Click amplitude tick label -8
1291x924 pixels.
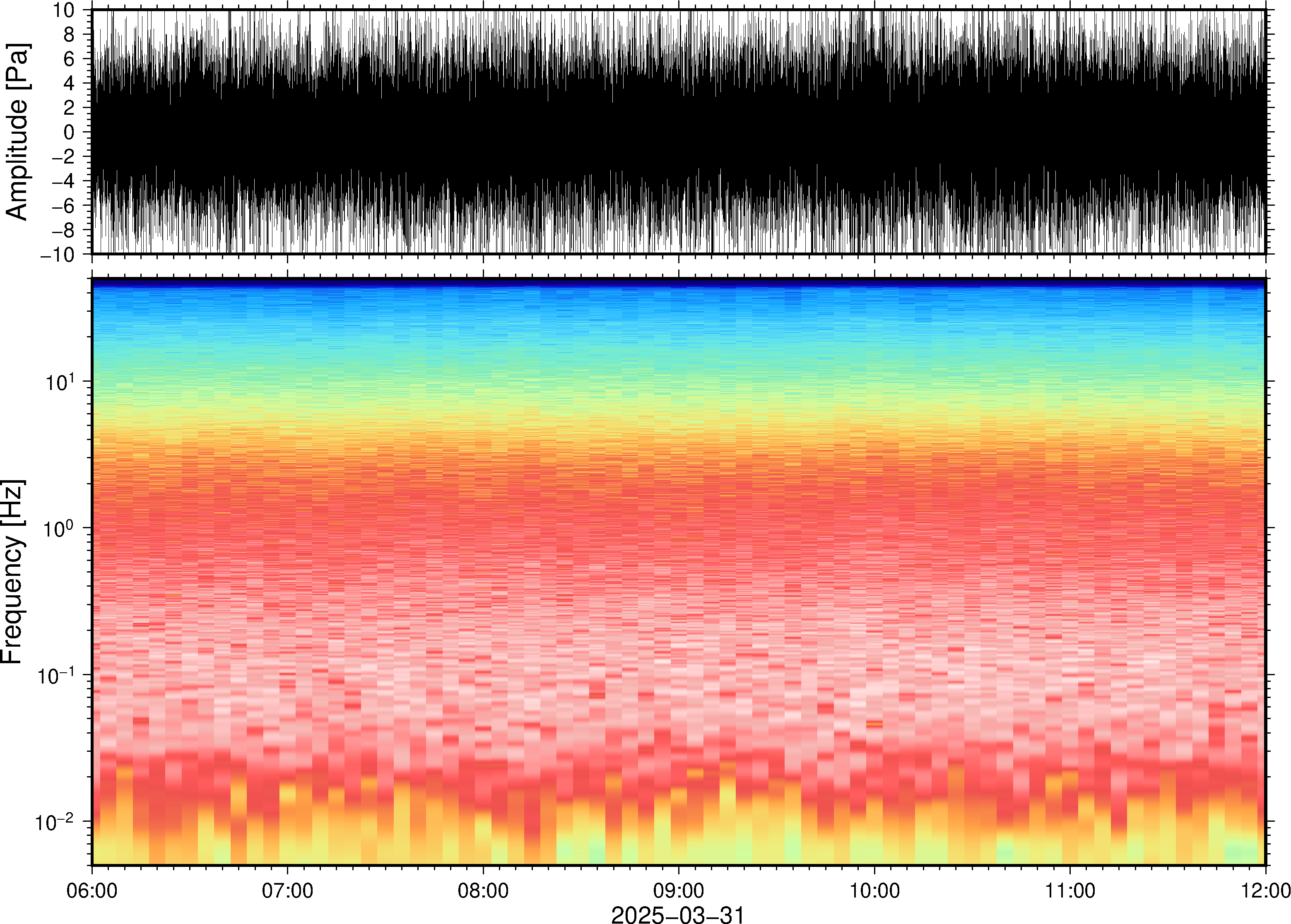tap(64, 230)
